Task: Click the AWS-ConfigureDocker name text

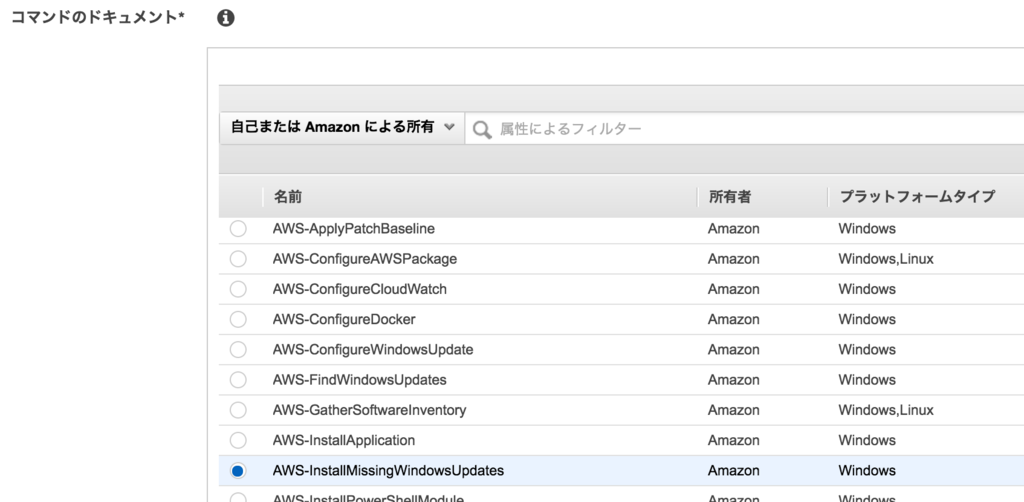Action: pos(344,319)
